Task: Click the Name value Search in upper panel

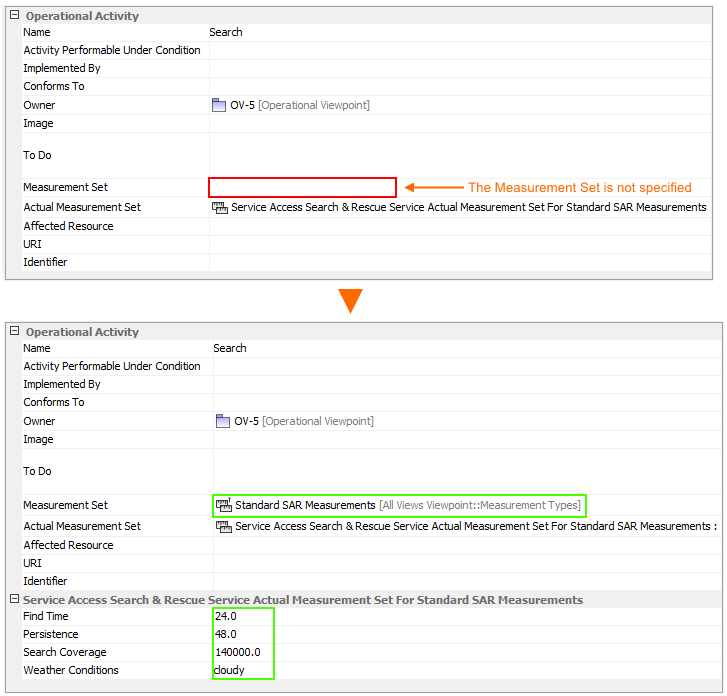Action: pos(226,32)
